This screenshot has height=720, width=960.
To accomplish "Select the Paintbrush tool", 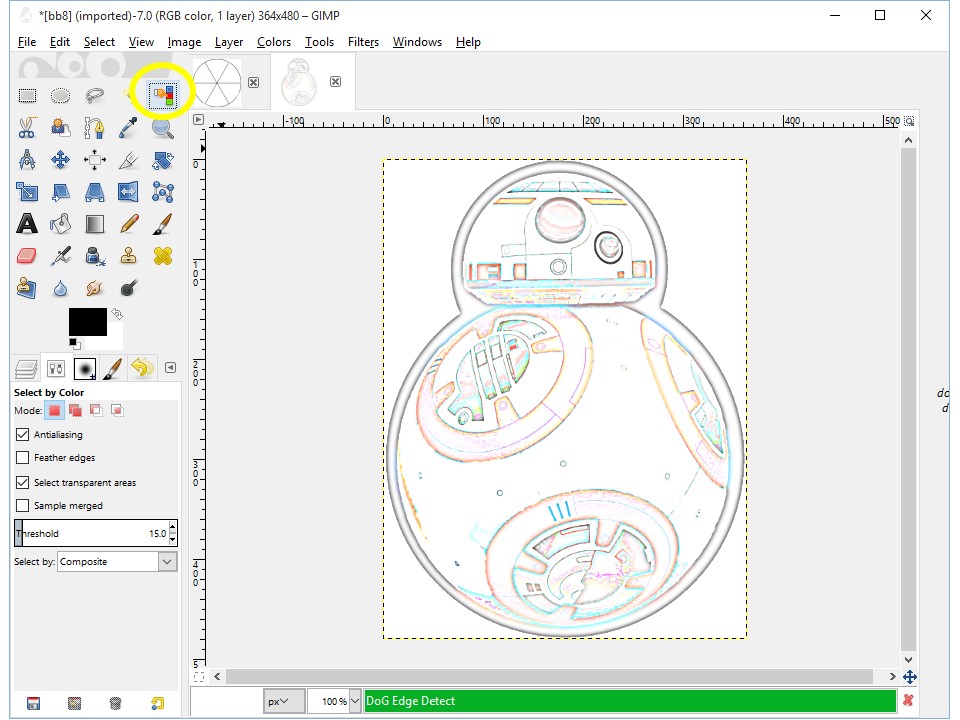I will point(162,224).
